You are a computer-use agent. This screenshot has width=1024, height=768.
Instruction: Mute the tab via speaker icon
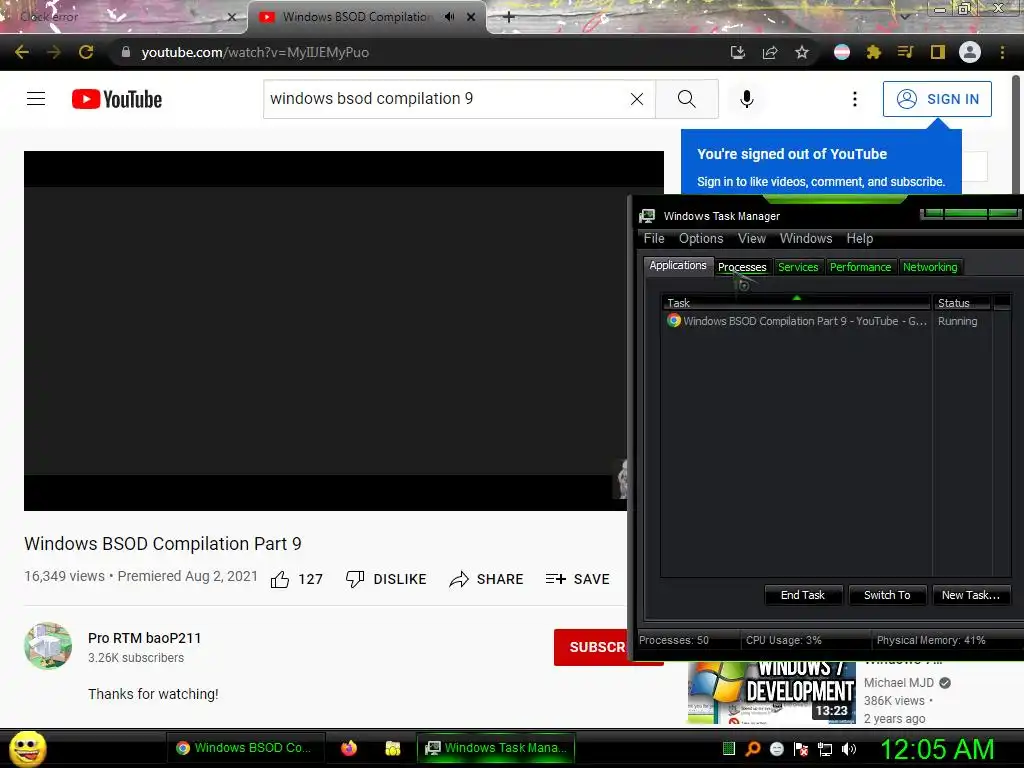(x=449, y=17)
